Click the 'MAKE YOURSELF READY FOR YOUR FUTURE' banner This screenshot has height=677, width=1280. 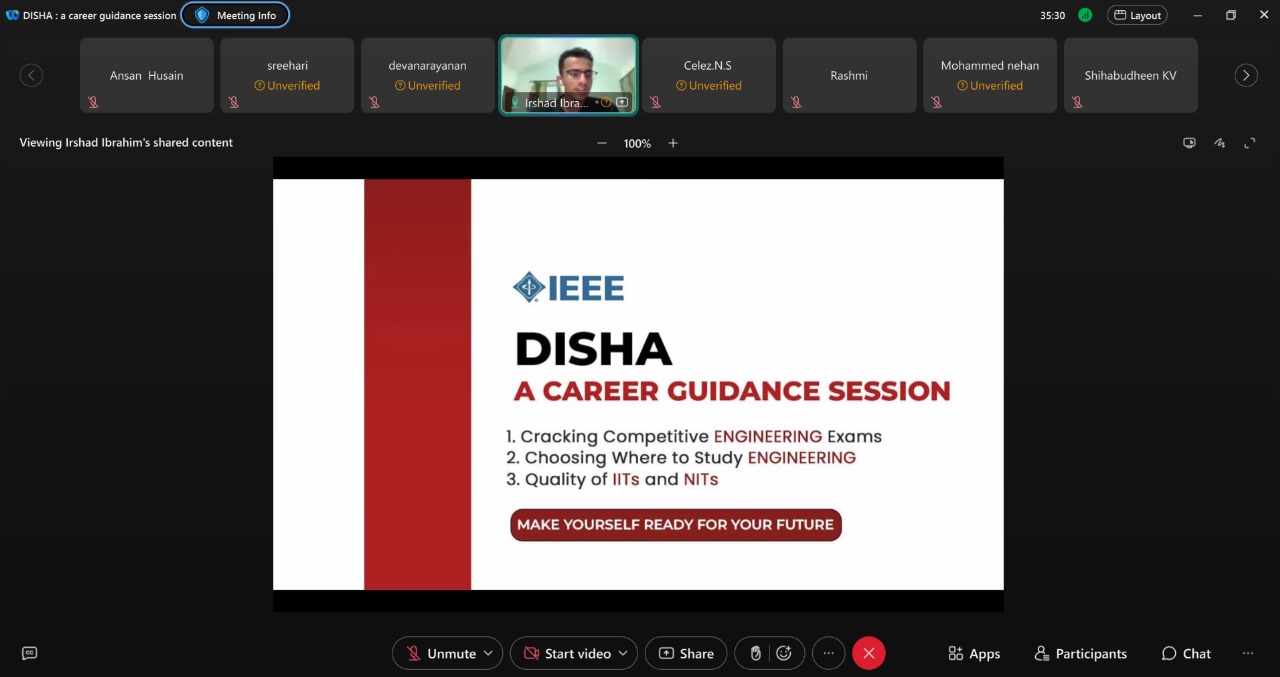pyautogui.click(x=676, y=525)
